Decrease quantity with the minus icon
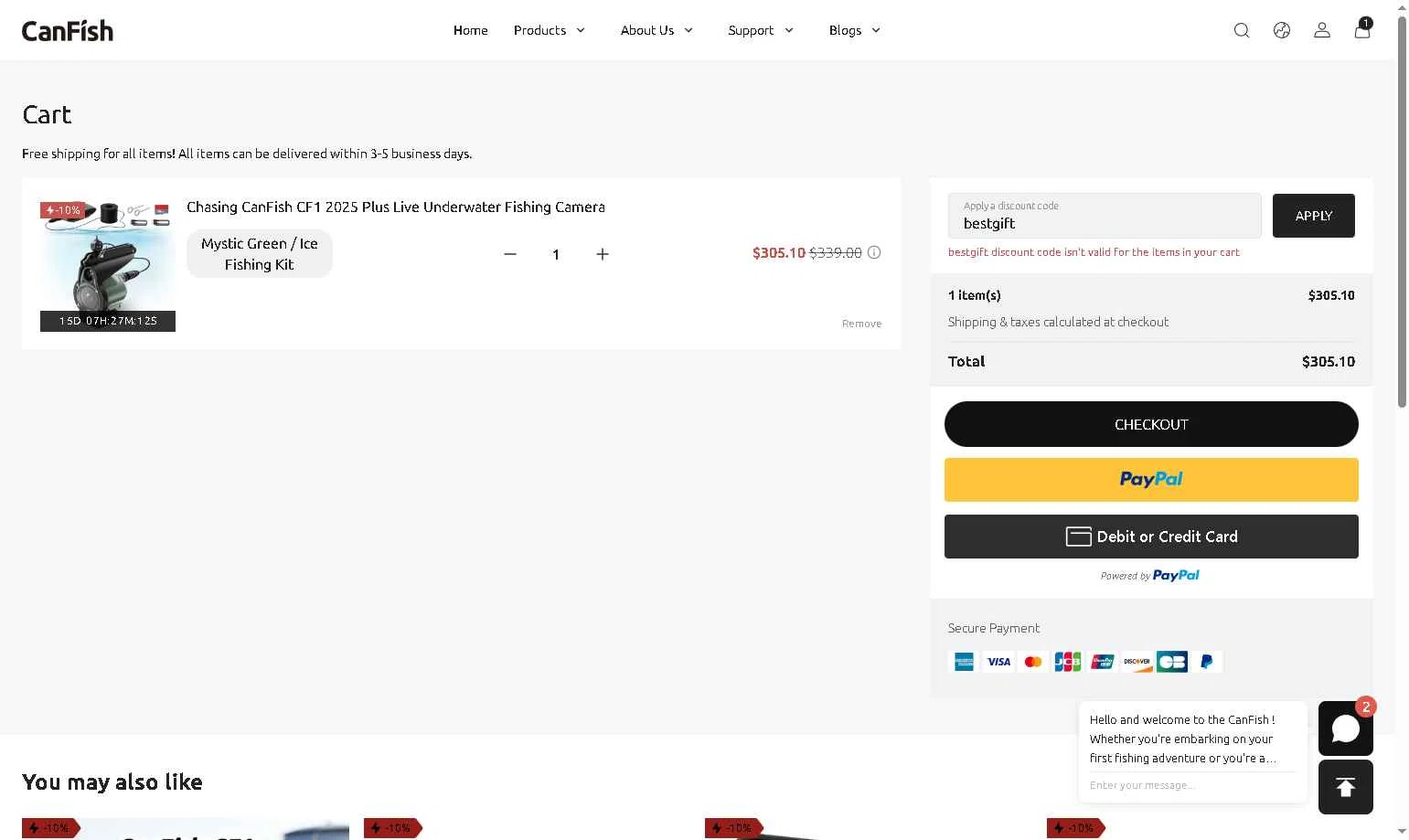 tap(510, 254)
